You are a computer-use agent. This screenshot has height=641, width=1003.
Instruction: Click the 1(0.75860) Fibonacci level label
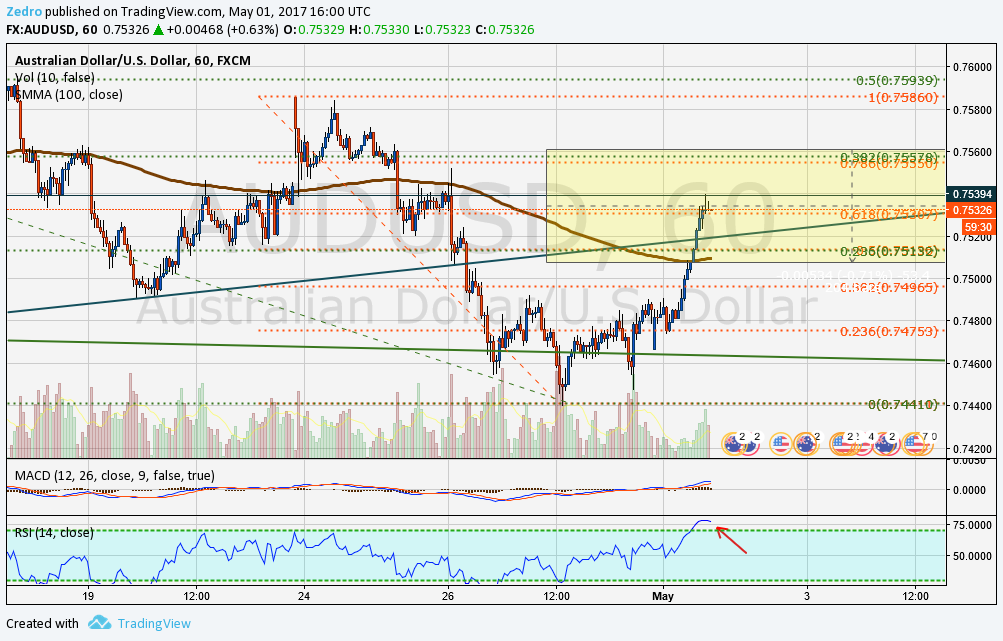pos(903,98)
